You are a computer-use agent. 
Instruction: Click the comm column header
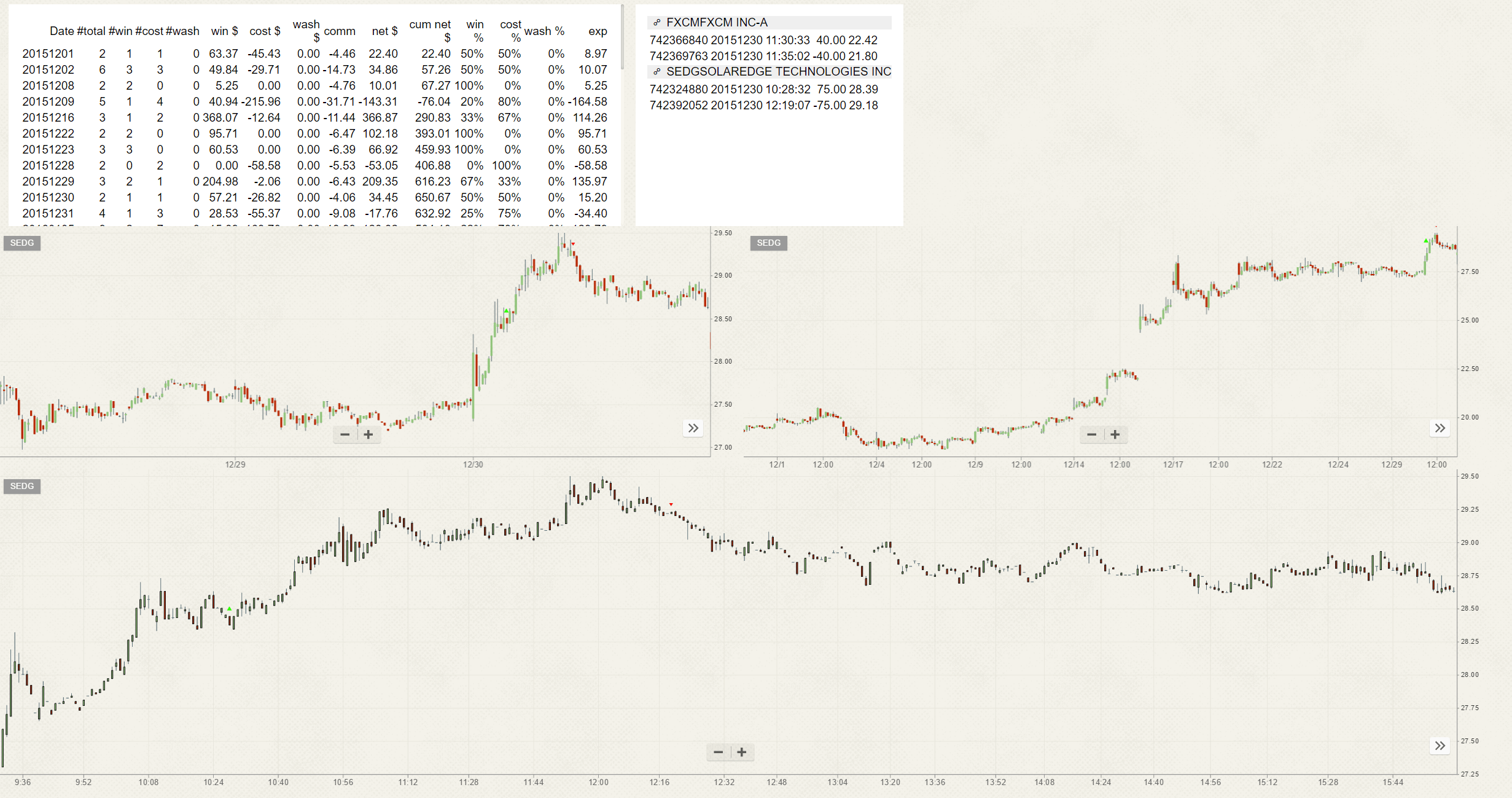coord(340,31)
